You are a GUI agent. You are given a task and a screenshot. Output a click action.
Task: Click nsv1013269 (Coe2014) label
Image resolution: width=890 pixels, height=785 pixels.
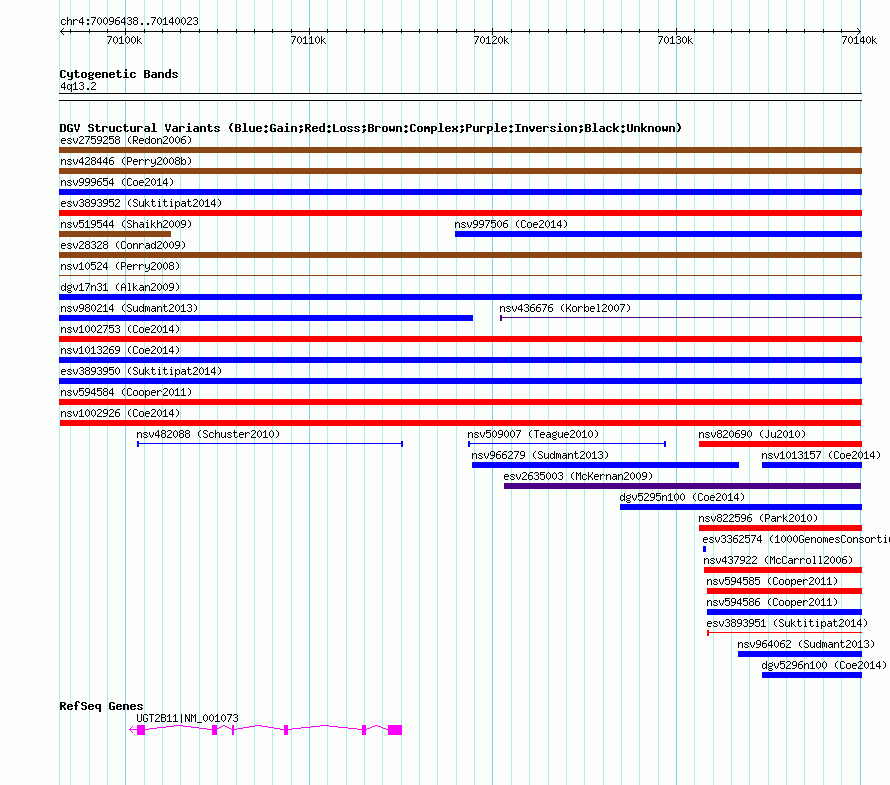[x=120, y=350]
